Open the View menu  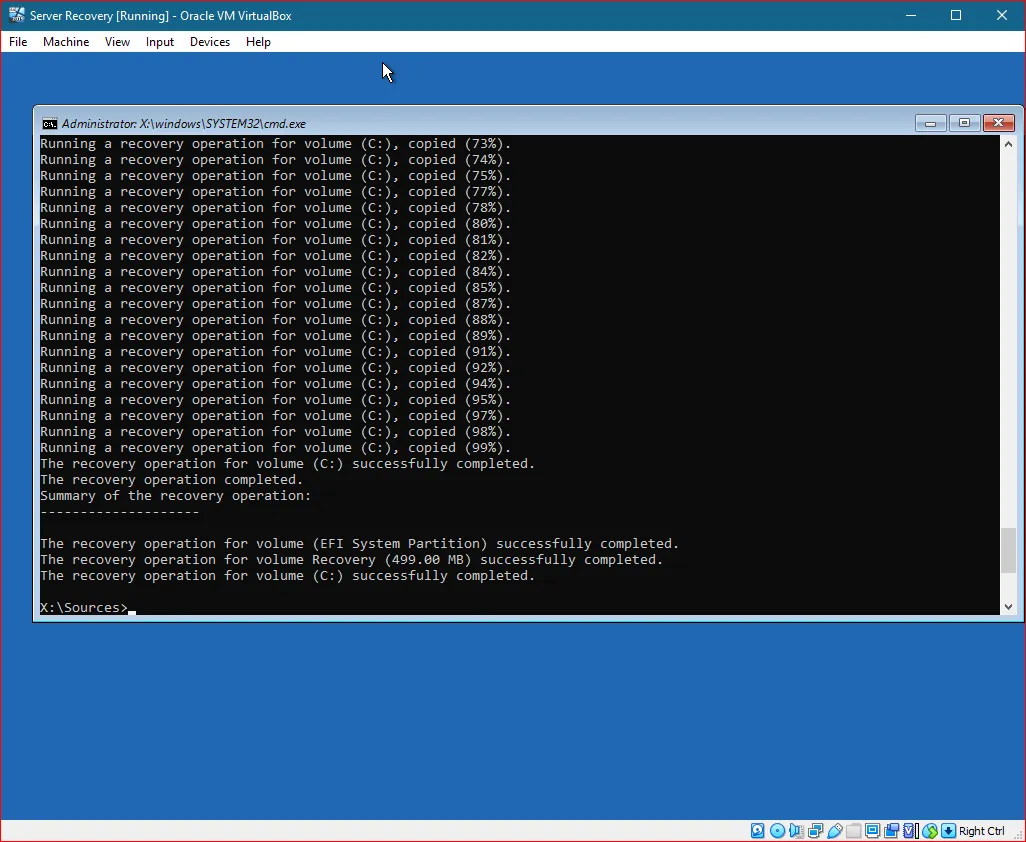(117, 42)
